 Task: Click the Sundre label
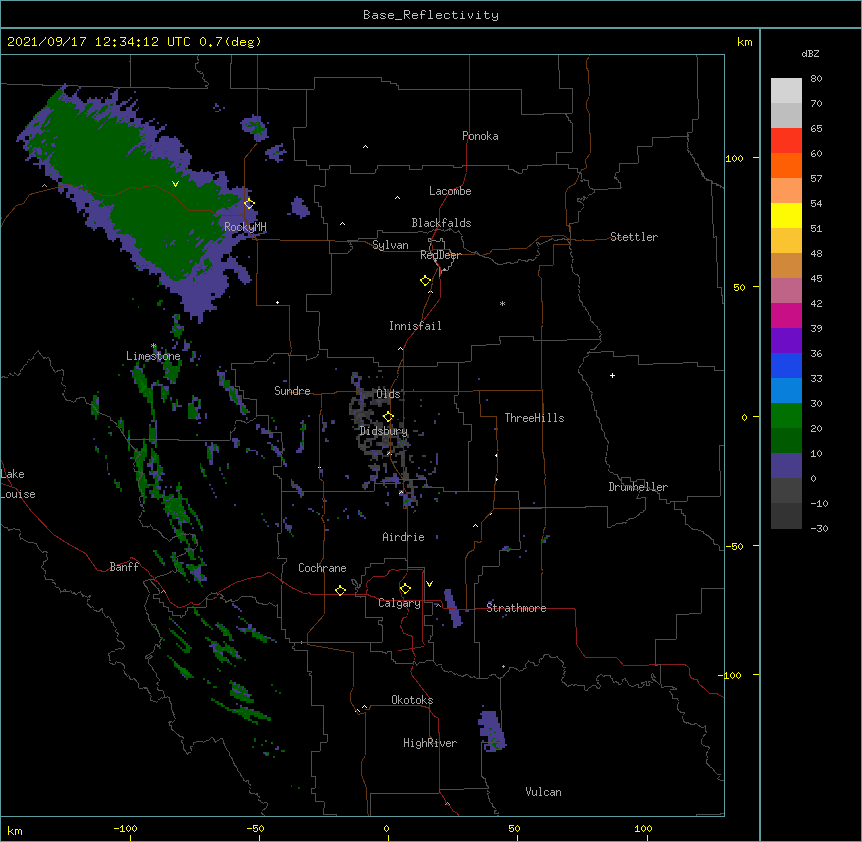(x=292, y=391)
